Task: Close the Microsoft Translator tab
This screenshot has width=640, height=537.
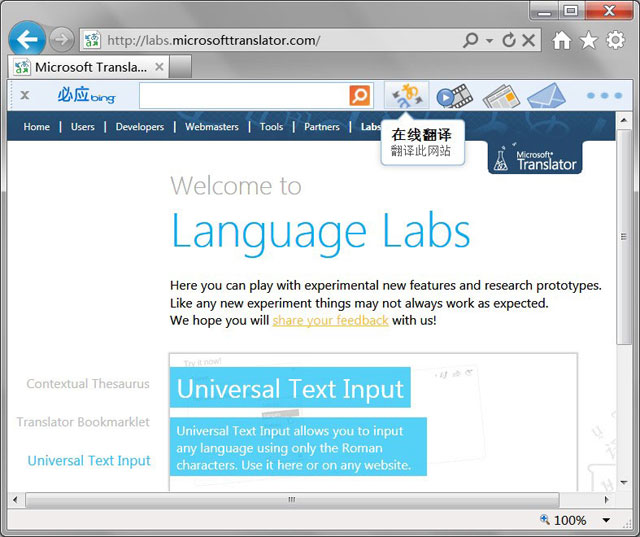Action: tap(160, 67)
